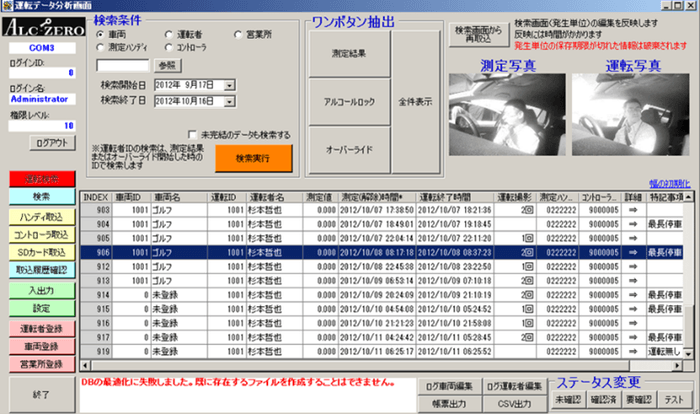Open detail arrow for row 906
Screen dimensions: 700x414
pos(632,254)
